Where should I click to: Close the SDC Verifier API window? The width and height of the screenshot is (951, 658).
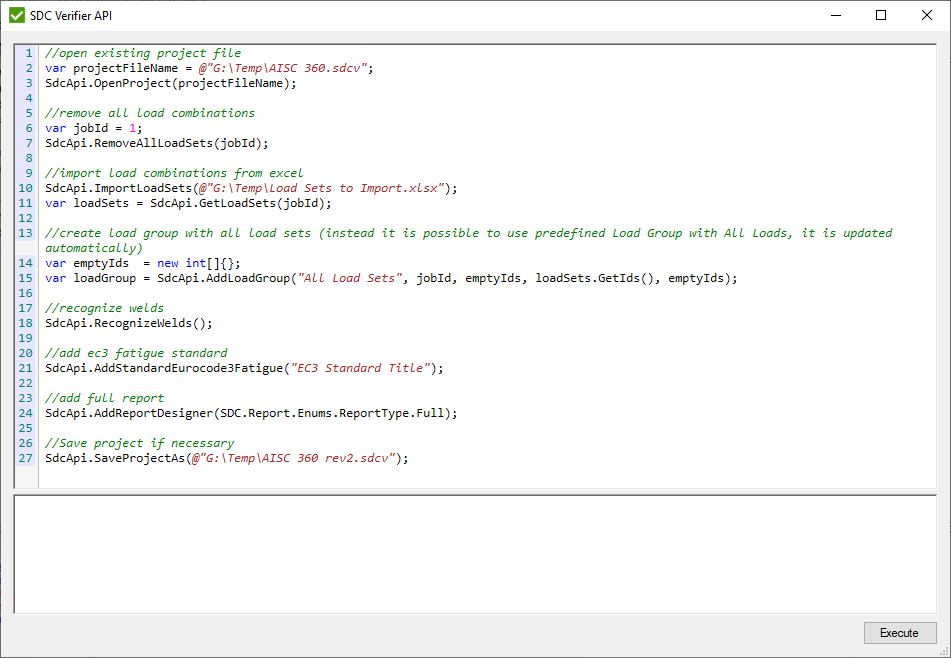click(x=926, y=15)
